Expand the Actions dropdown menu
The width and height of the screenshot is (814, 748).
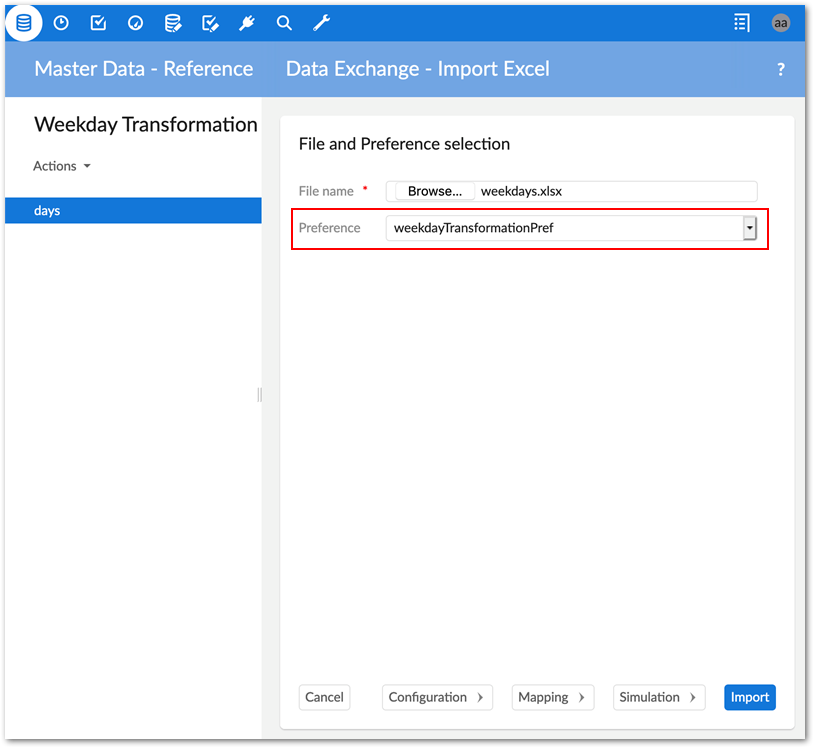click(x=62, y=166)
